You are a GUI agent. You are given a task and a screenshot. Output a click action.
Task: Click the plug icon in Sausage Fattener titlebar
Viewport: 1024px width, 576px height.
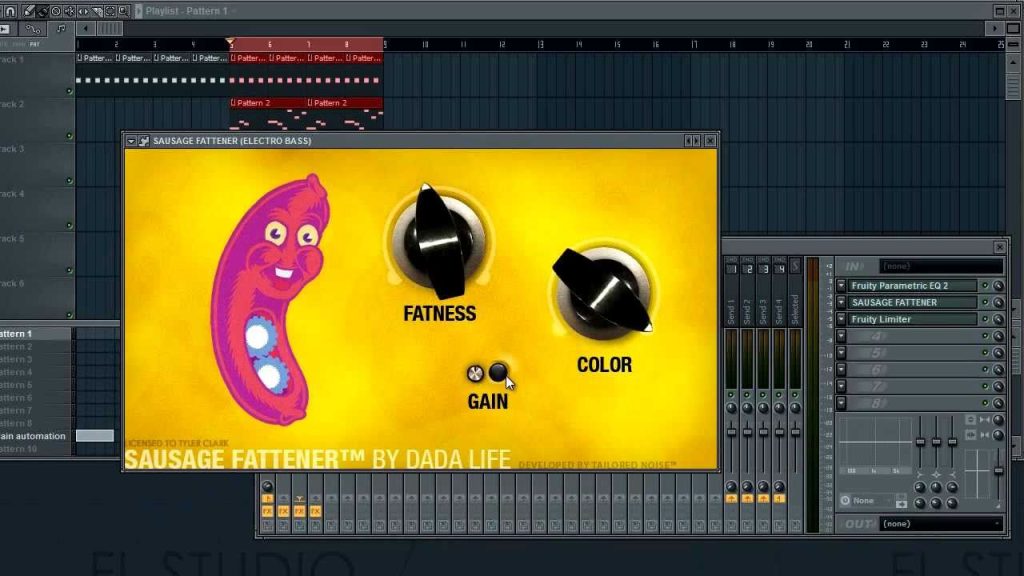click(144, 141)
